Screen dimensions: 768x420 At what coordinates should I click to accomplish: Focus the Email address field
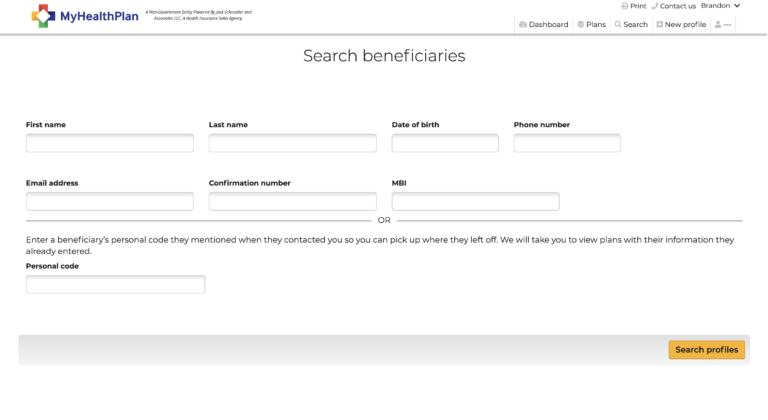110,202
